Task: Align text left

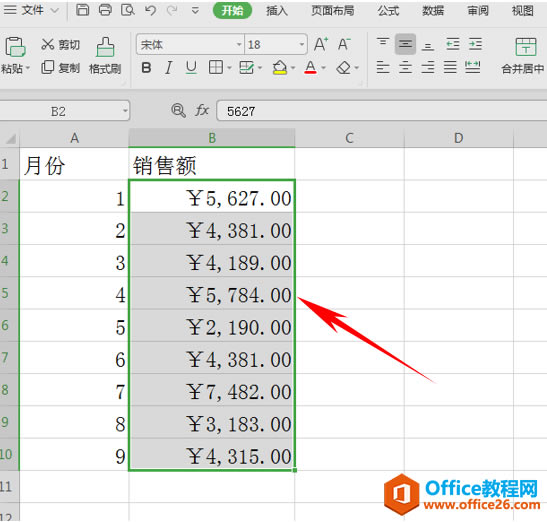Action: pyautogui.click(x=383, y=67)
